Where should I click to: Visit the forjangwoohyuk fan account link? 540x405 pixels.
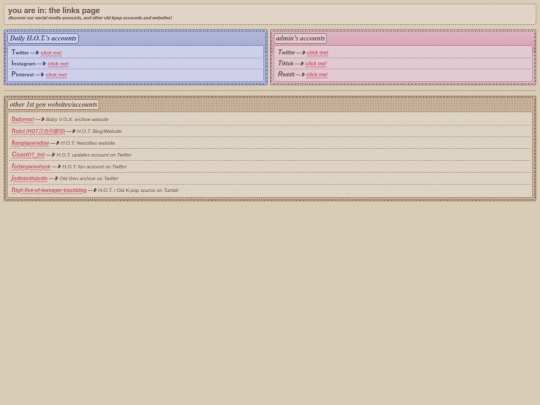[x=31, y=166]
